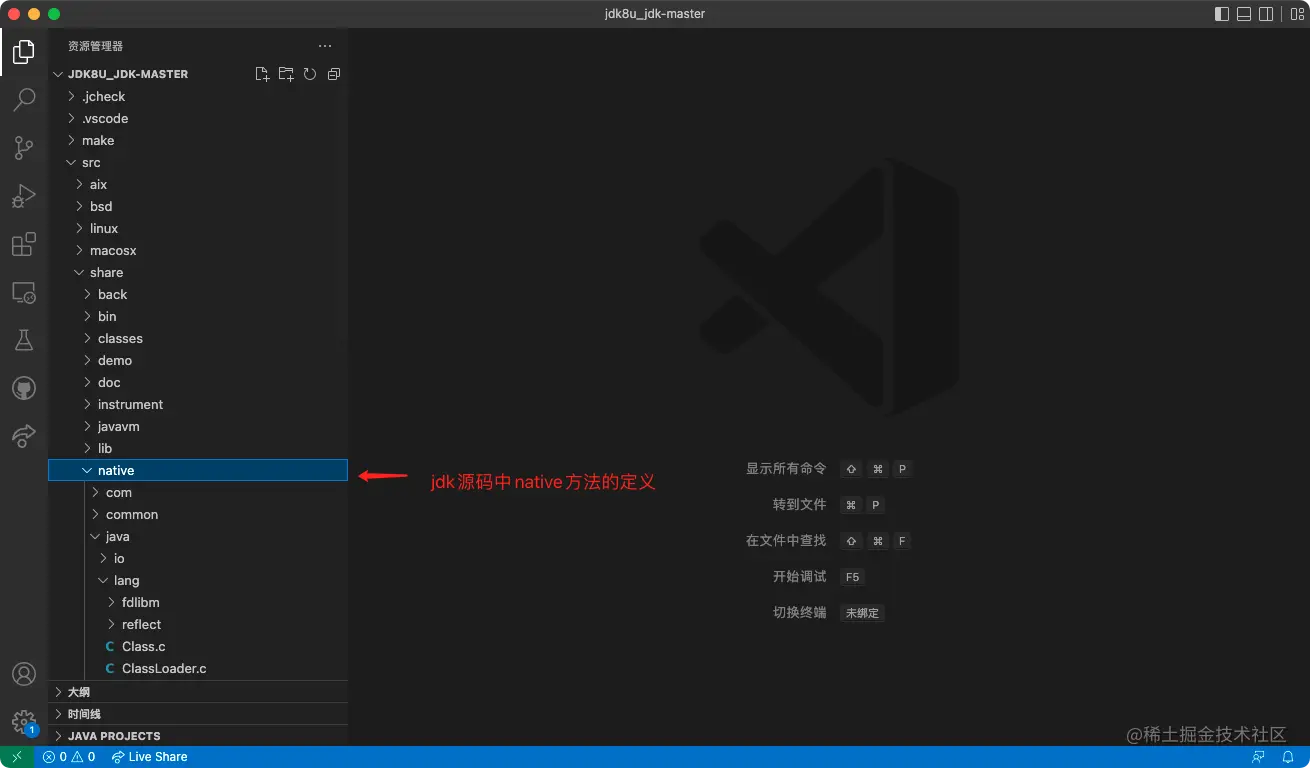This screenshot has width=1310, height=768.
Task: Expand the doc folder
Action: 198,382
